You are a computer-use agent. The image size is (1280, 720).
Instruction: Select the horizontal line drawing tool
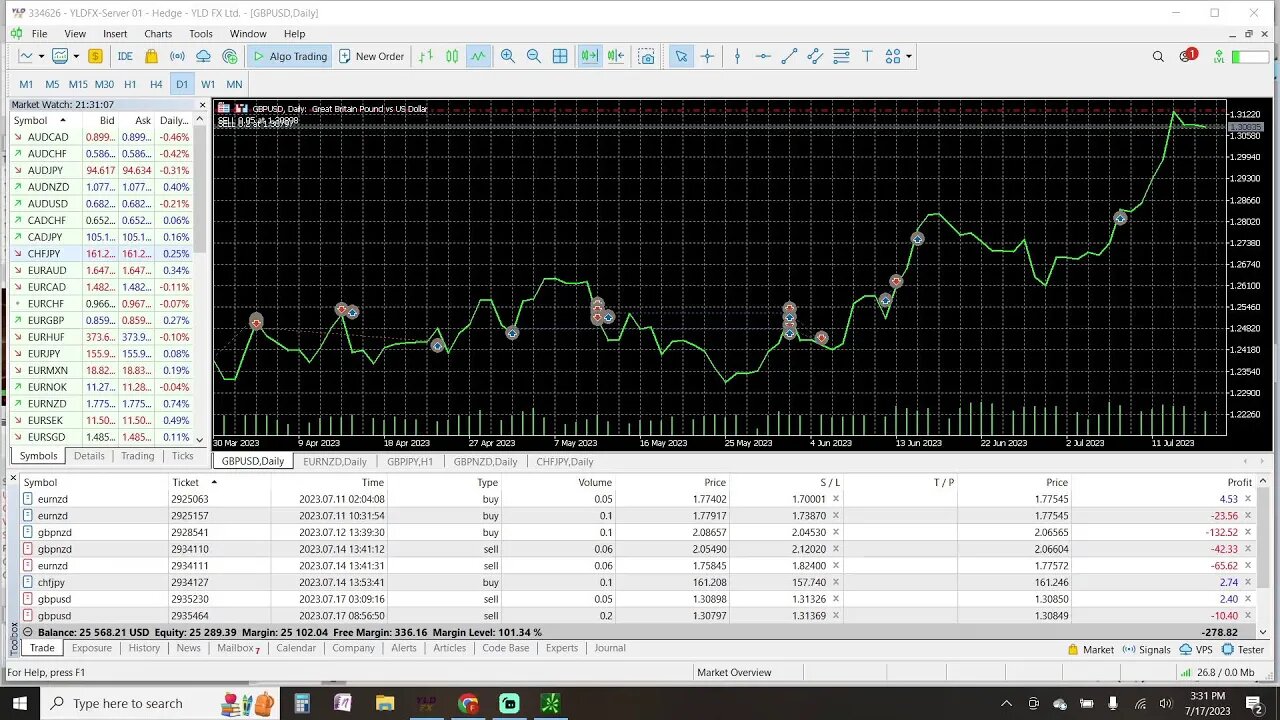(x=763, y=57)
